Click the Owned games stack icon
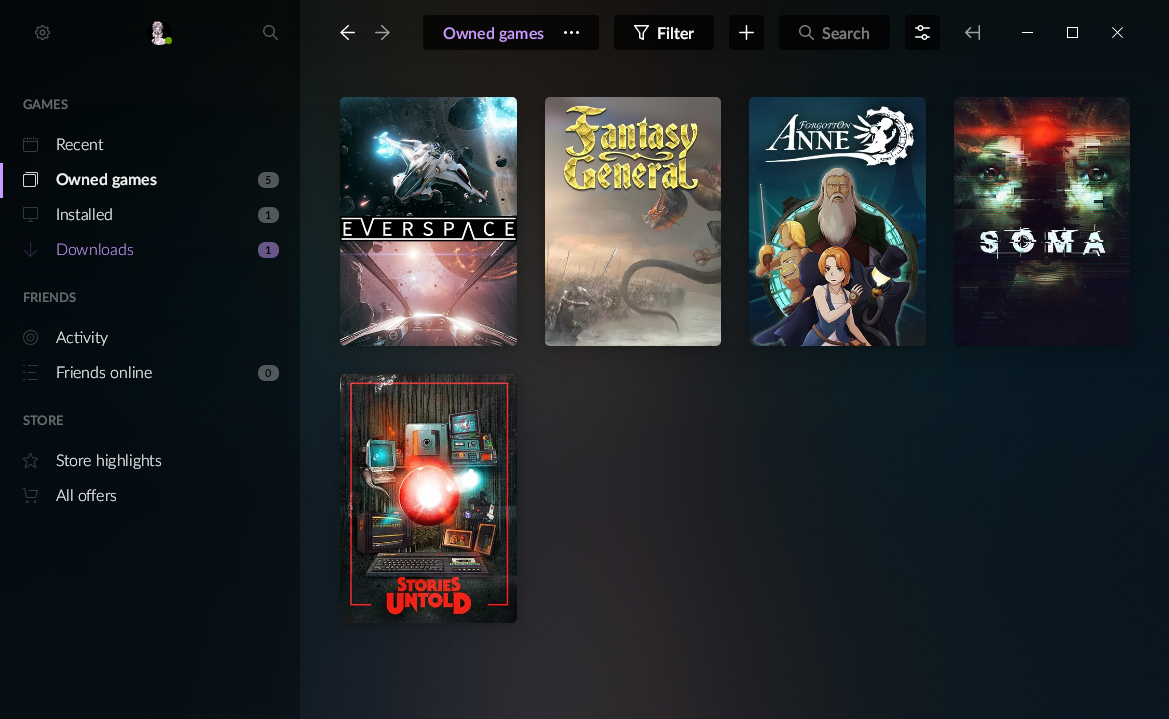 coord(31,180)
